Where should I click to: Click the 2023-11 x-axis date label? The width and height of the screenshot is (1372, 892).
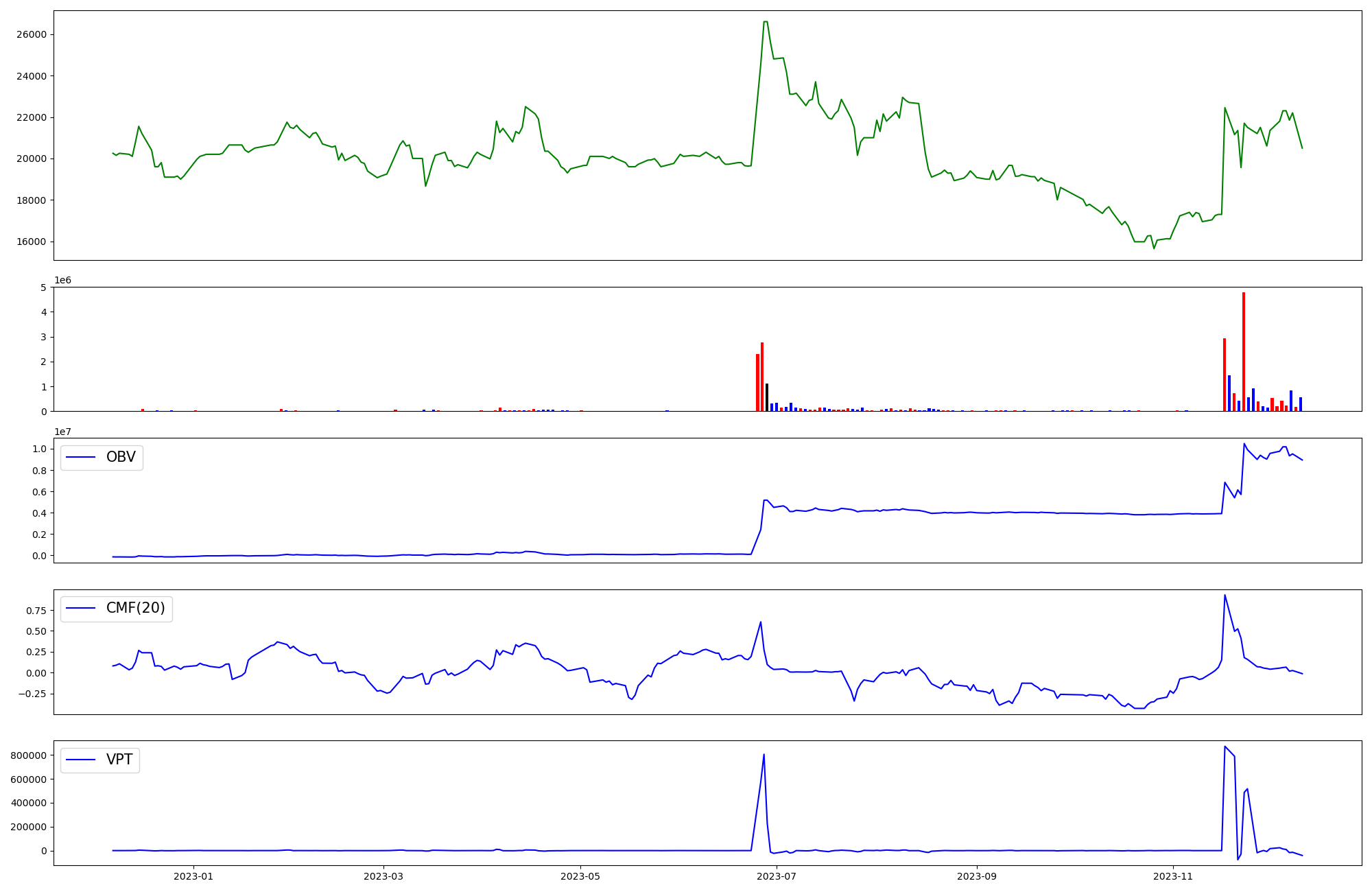point(1173,876)
